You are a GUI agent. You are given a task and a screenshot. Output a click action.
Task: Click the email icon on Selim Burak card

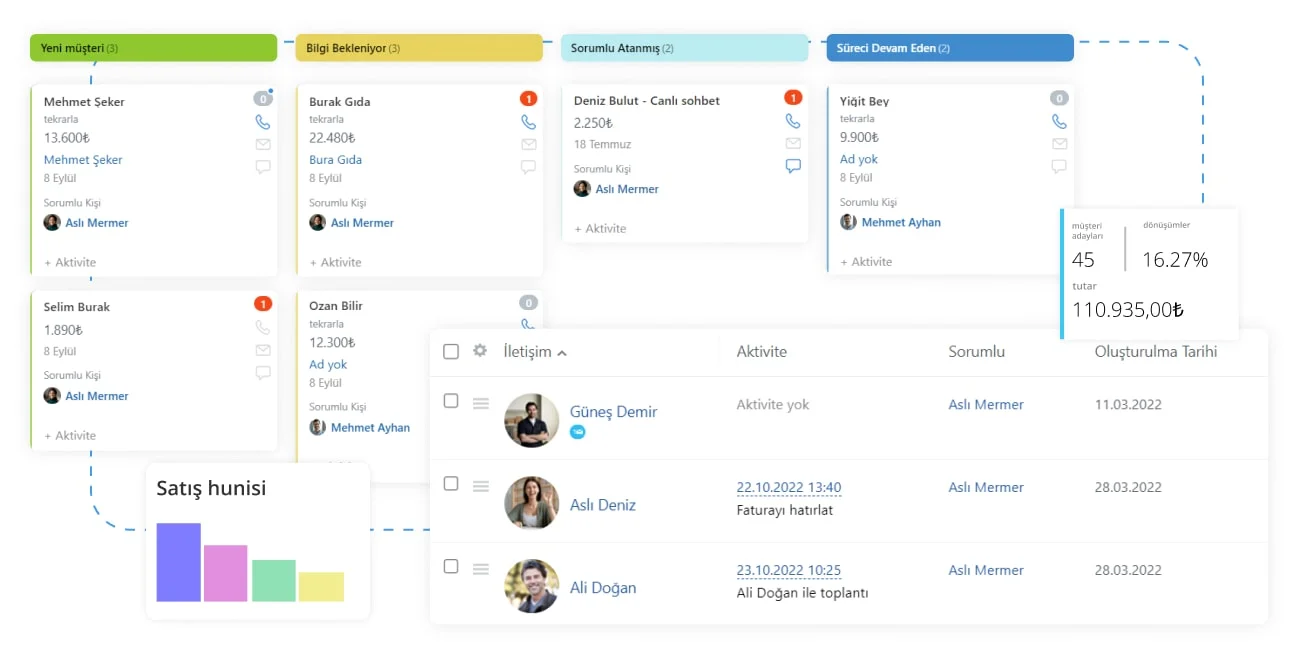263,350
